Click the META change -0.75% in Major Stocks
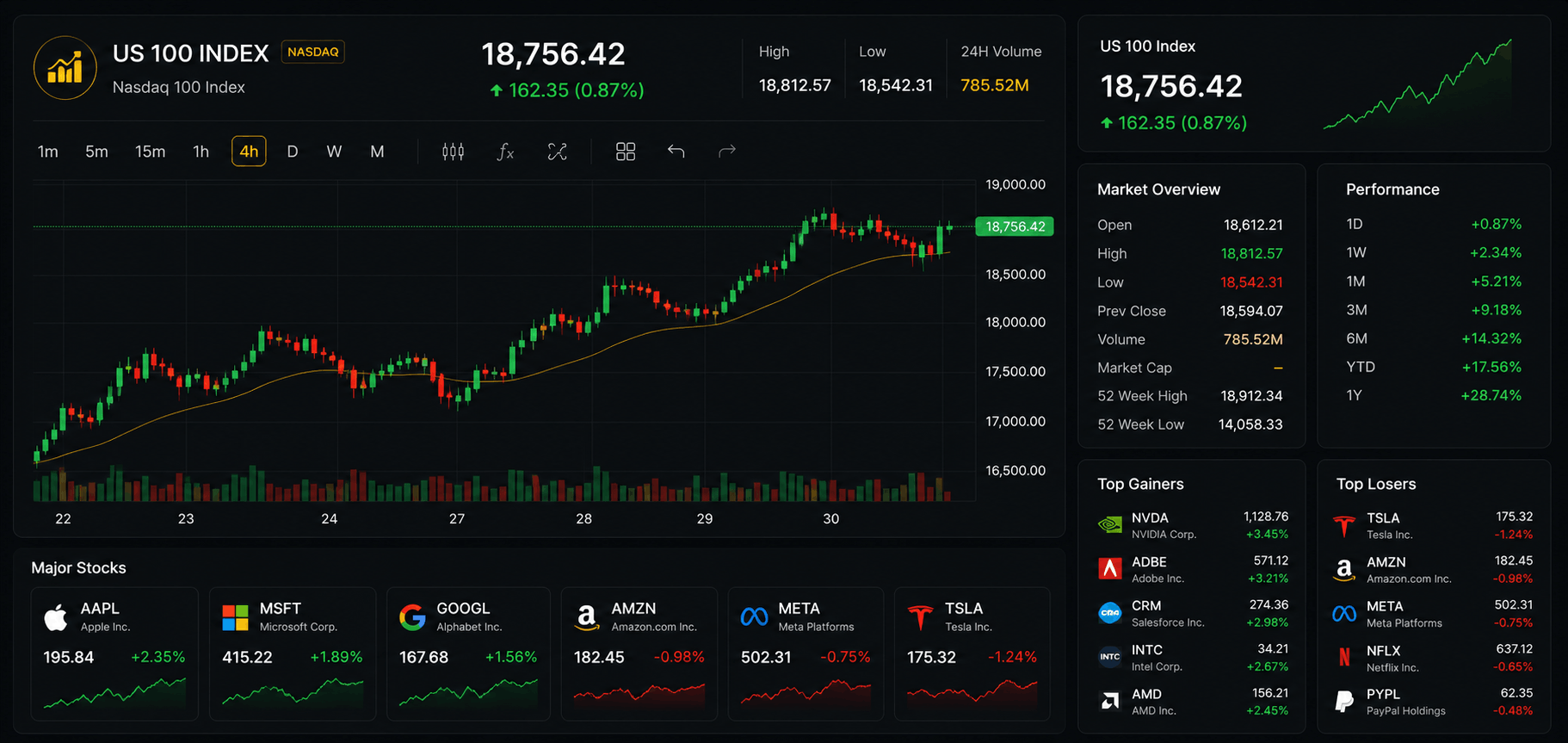1568x743 pixels. tap(845, 657)
